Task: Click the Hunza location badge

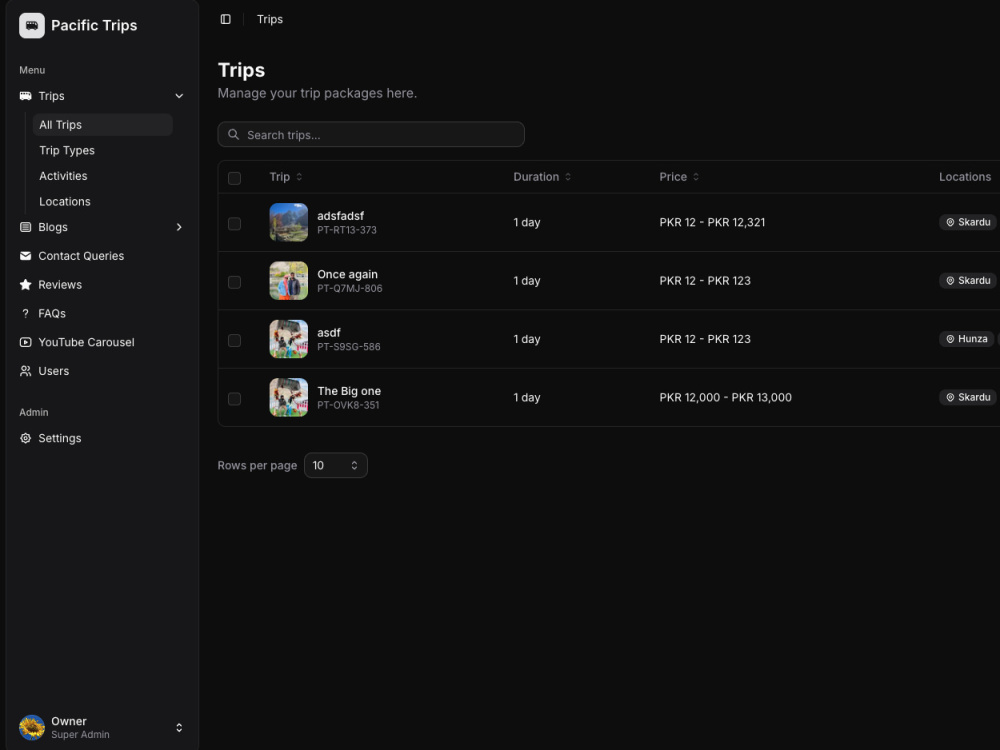Action: click(966, 339)
